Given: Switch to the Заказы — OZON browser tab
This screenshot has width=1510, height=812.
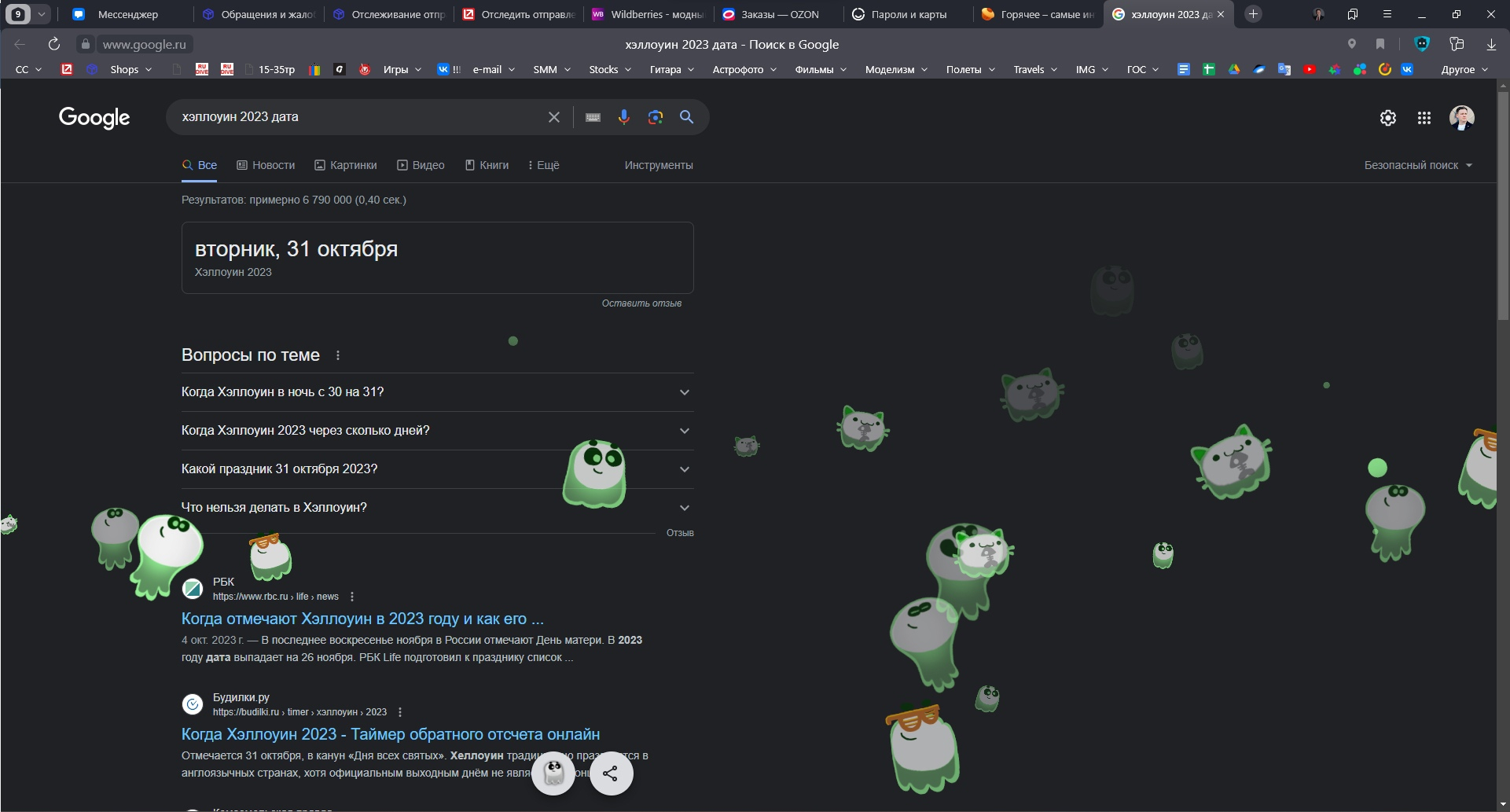Looking at the screenshot, I should tap(778, 14).
